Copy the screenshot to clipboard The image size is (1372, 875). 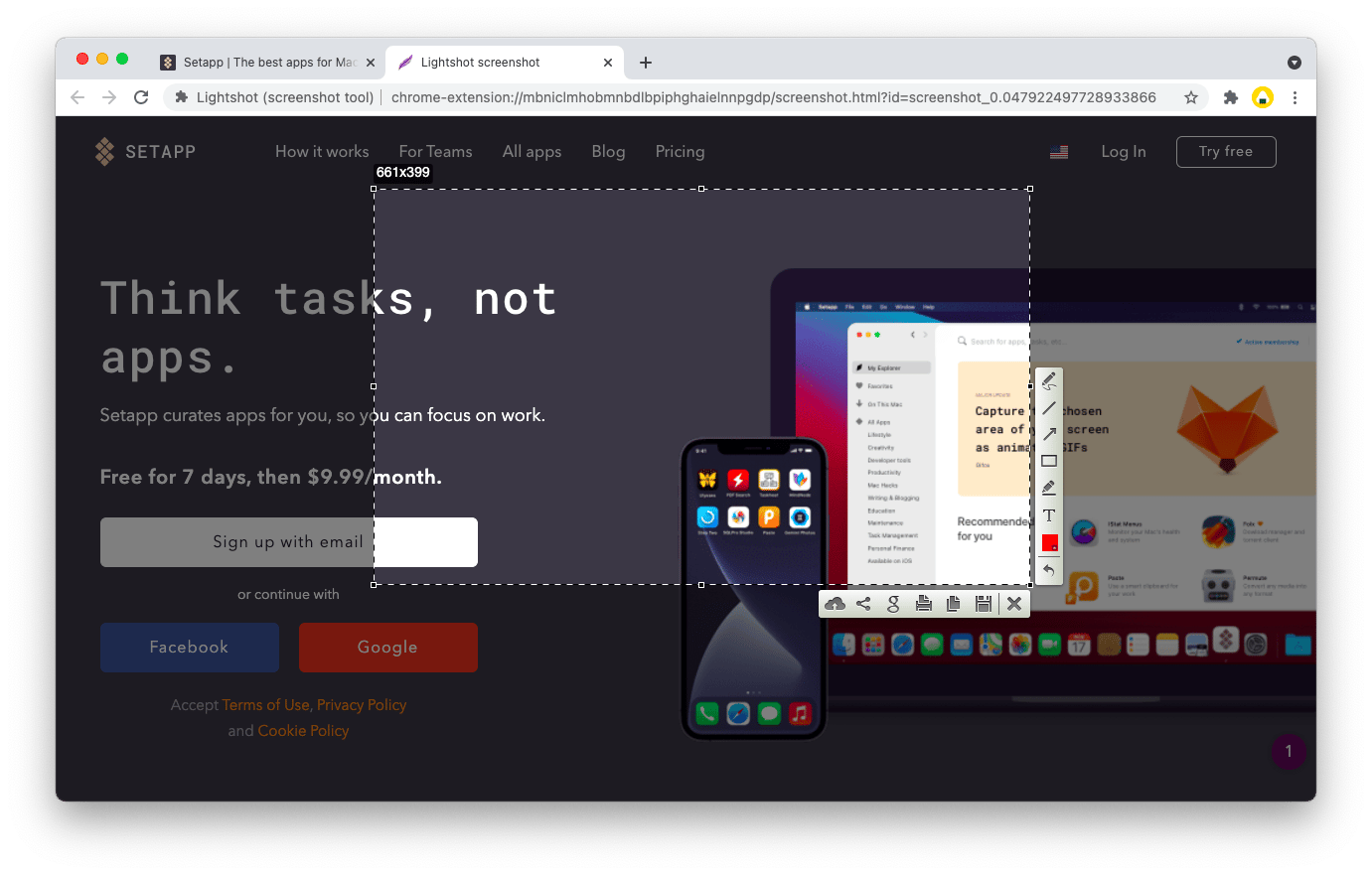pyautogui.click(x=953, y=604)
